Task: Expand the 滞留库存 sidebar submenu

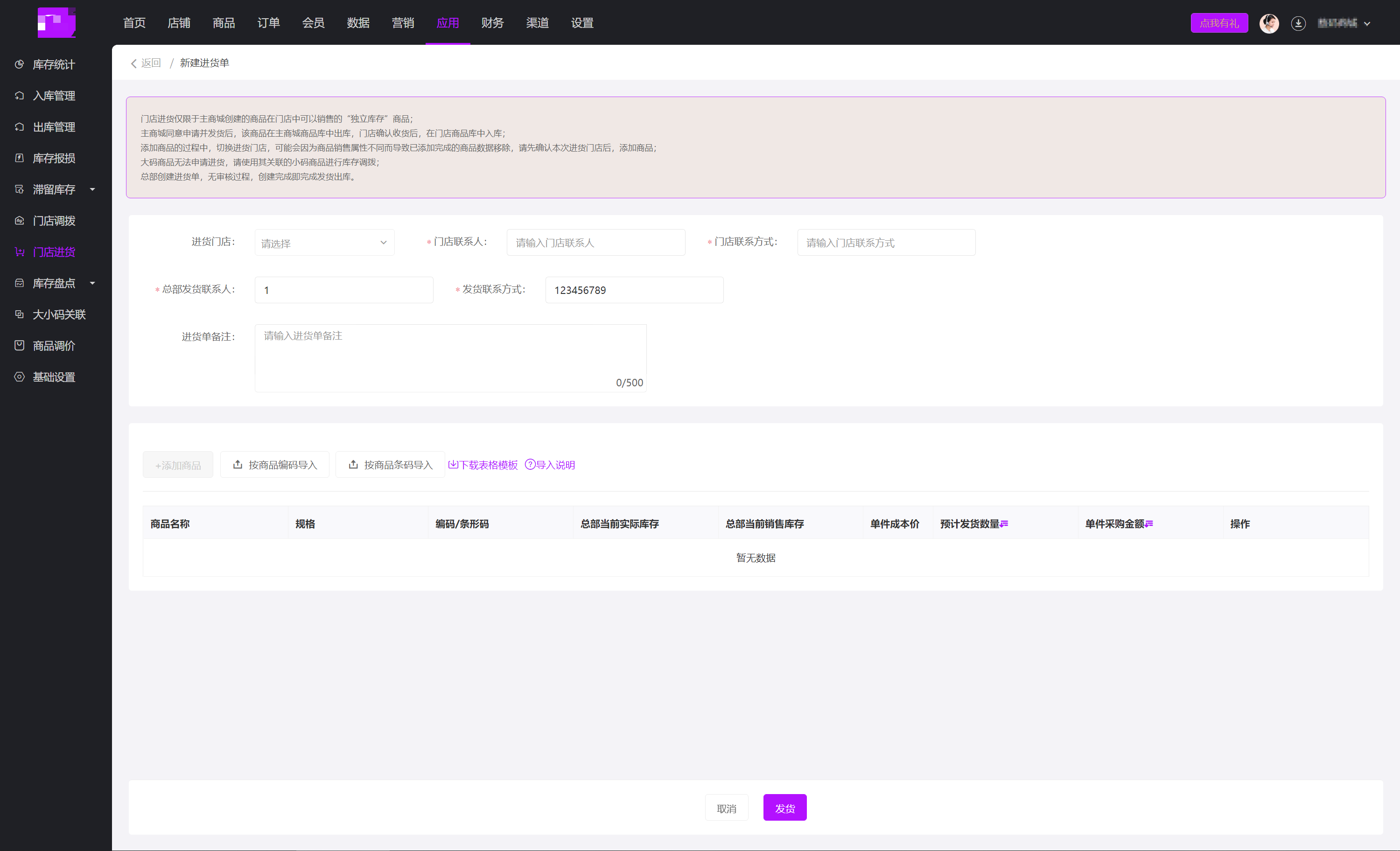Action: coord(92,189)
